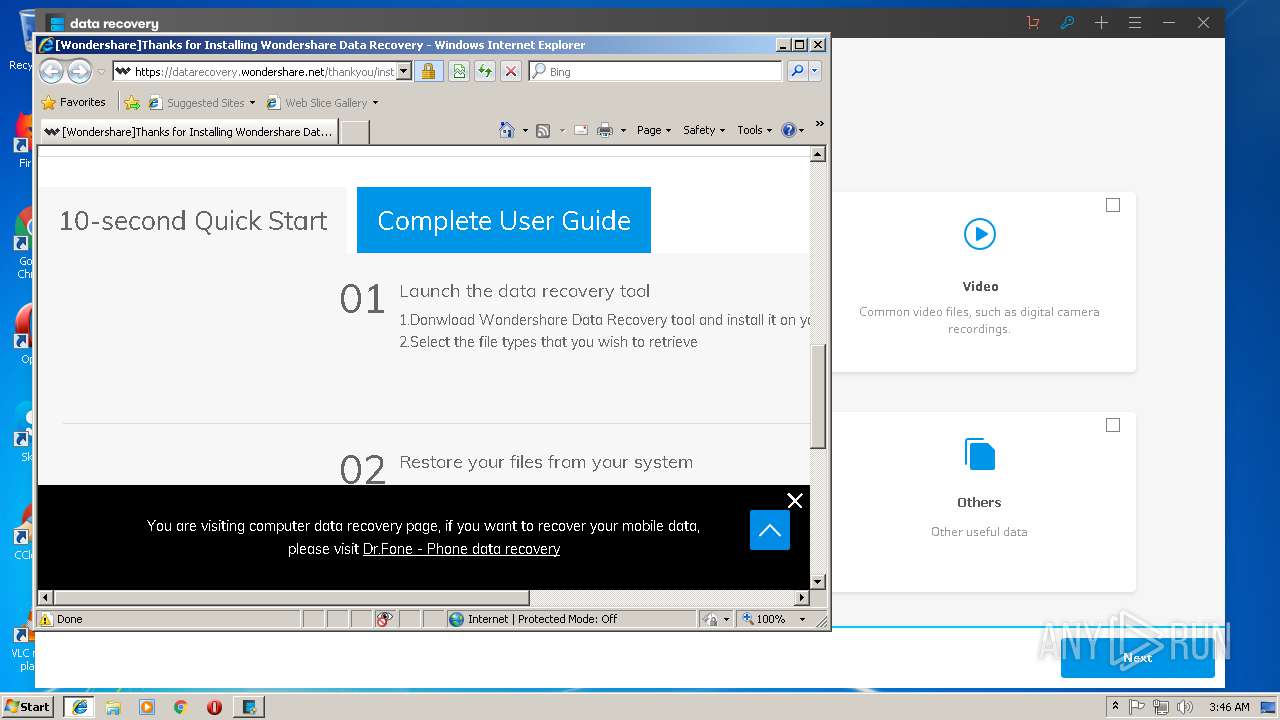
Task: Click the Read Mail icon
Action: pyautogui.click(x=580, y=130)
